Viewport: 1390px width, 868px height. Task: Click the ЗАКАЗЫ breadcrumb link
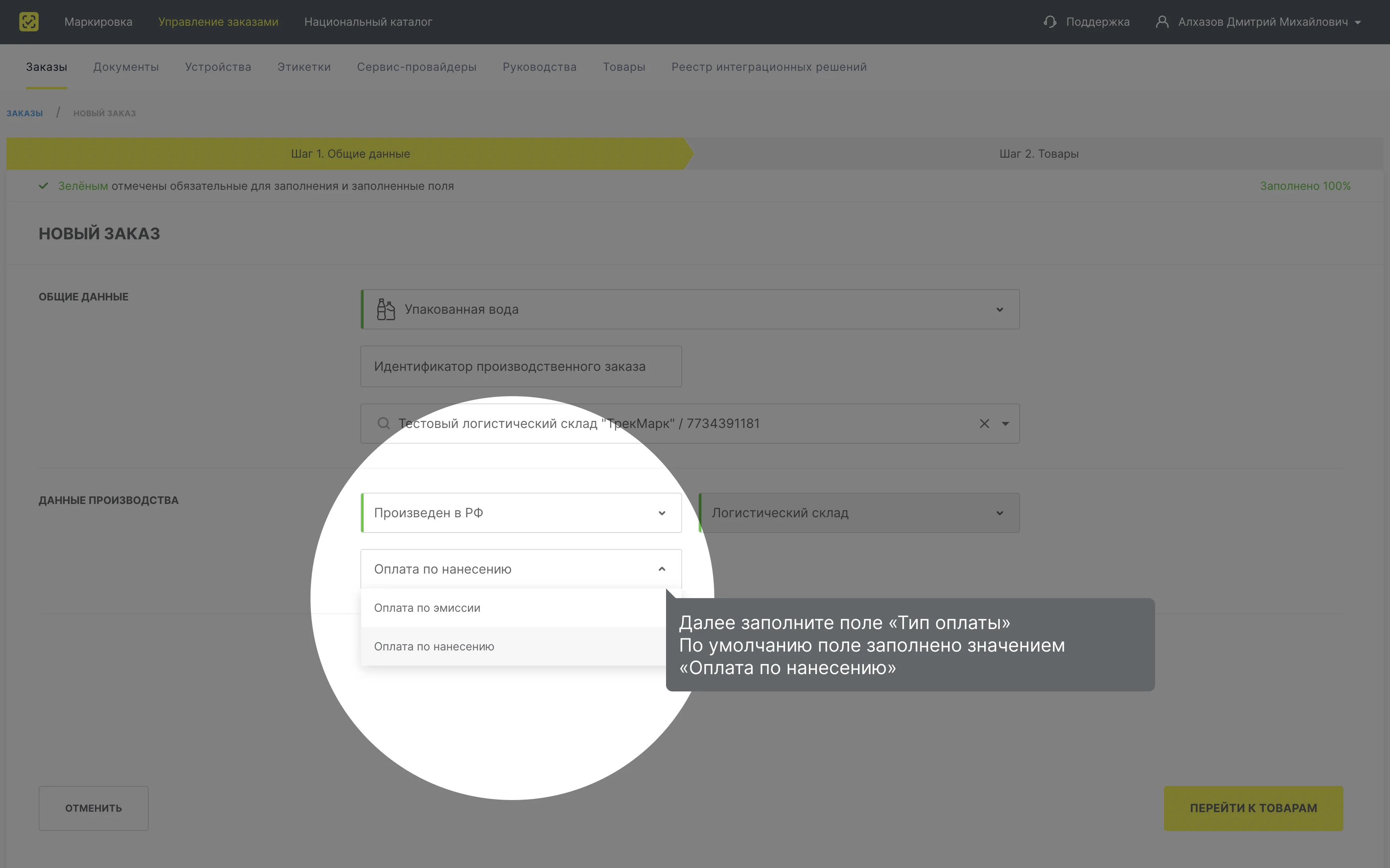(25, 113)
